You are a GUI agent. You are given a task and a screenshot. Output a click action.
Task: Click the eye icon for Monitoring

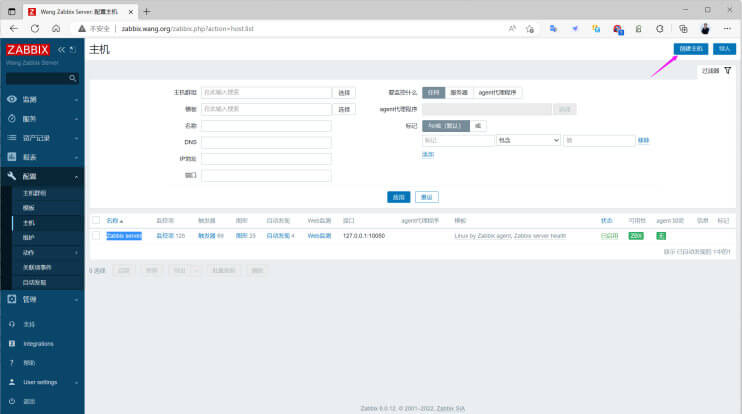coord(12,99)
